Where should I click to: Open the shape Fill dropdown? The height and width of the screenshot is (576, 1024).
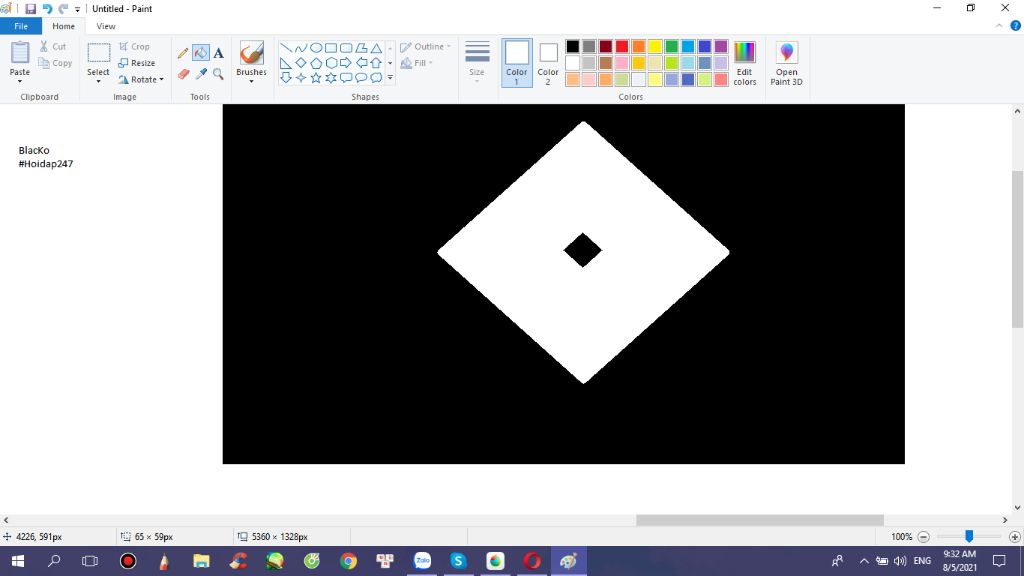(x=416, y=63)
